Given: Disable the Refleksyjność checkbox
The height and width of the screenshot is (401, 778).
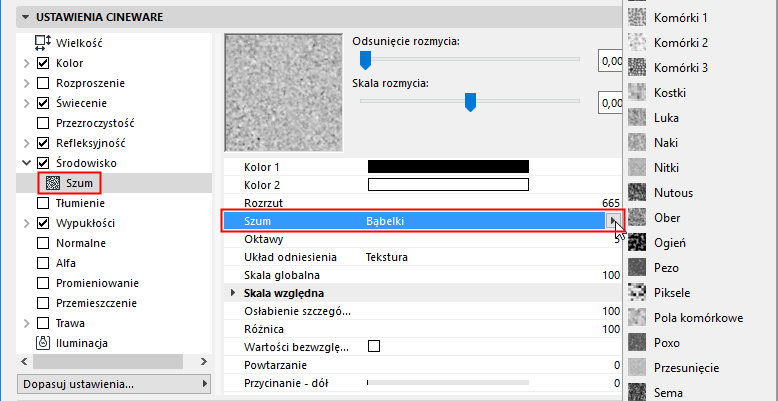Looking at the screenshot, I should click(x=43, y=143).
